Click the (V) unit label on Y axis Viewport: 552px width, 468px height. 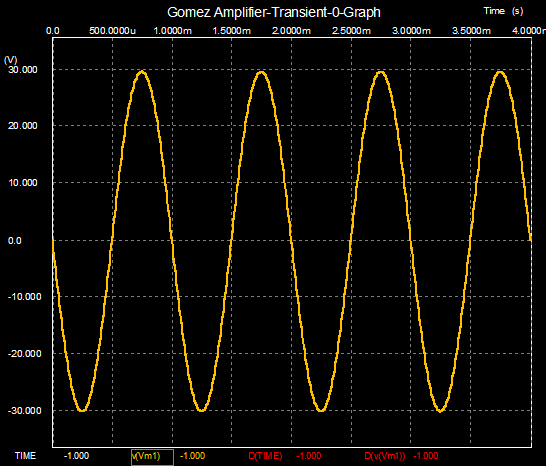pyautogui.click(x=11, y=60)
